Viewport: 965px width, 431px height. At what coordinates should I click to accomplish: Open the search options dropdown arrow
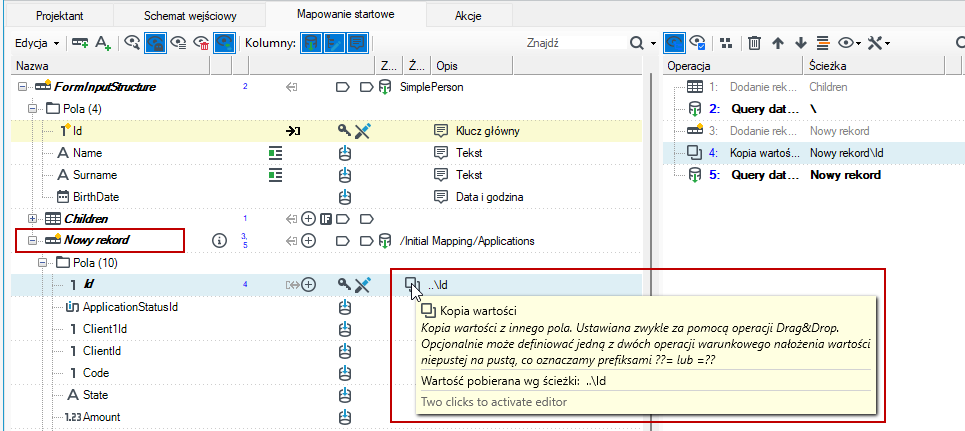tap(652, 43)
